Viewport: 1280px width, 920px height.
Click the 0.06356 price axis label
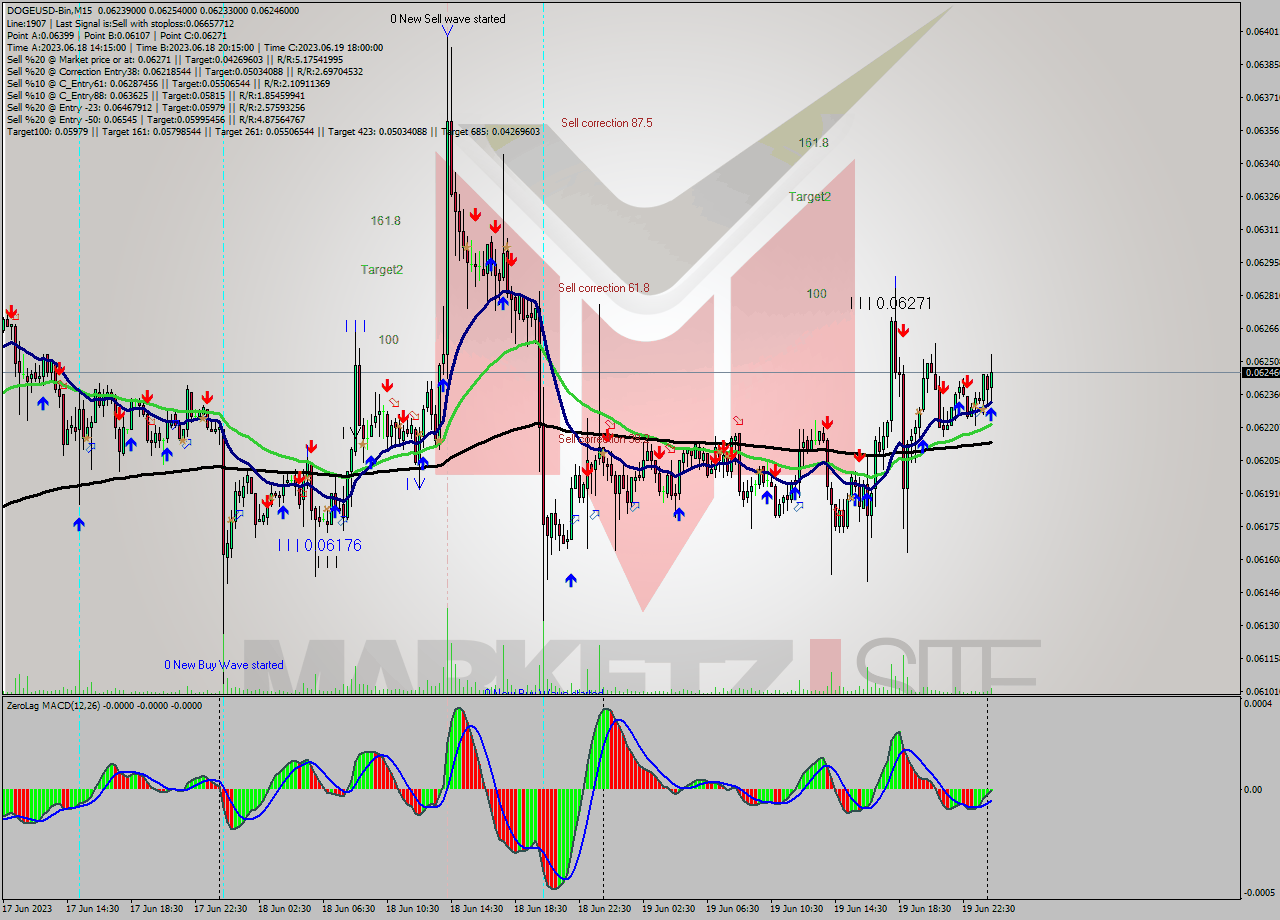[1262, 130]
